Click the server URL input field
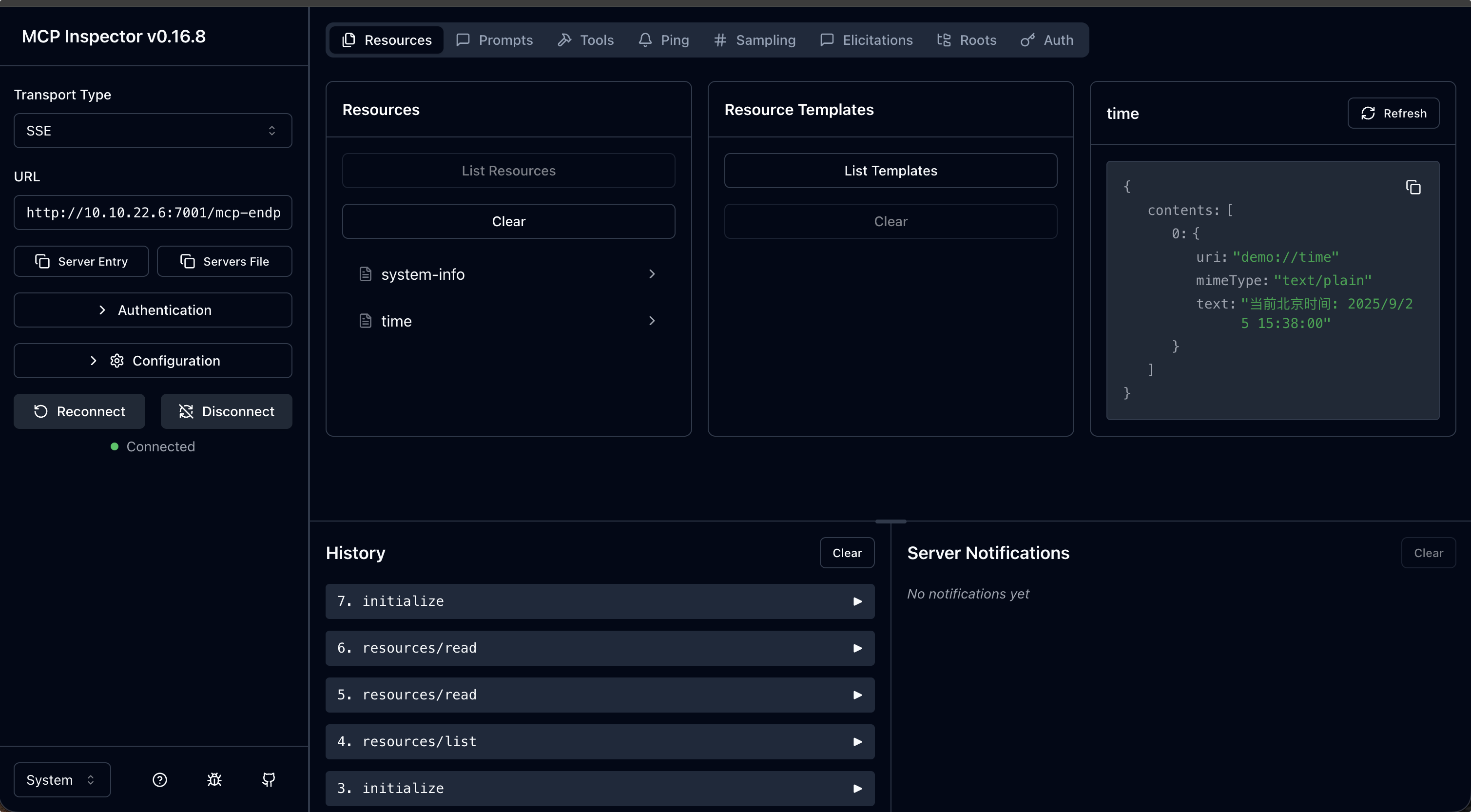 (x=153, y=213)
